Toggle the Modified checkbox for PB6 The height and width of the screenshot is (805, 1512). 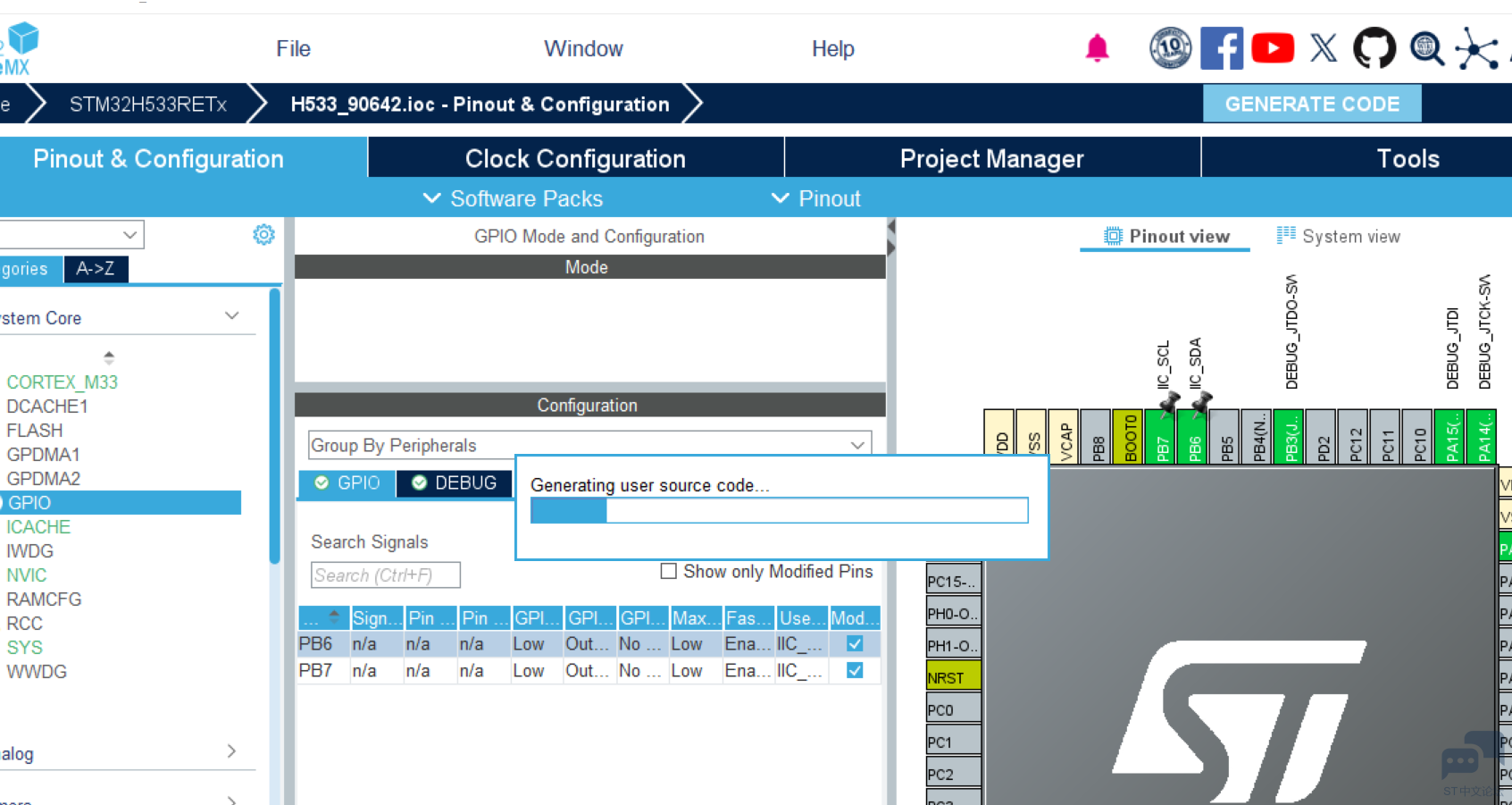click(855, 643)
